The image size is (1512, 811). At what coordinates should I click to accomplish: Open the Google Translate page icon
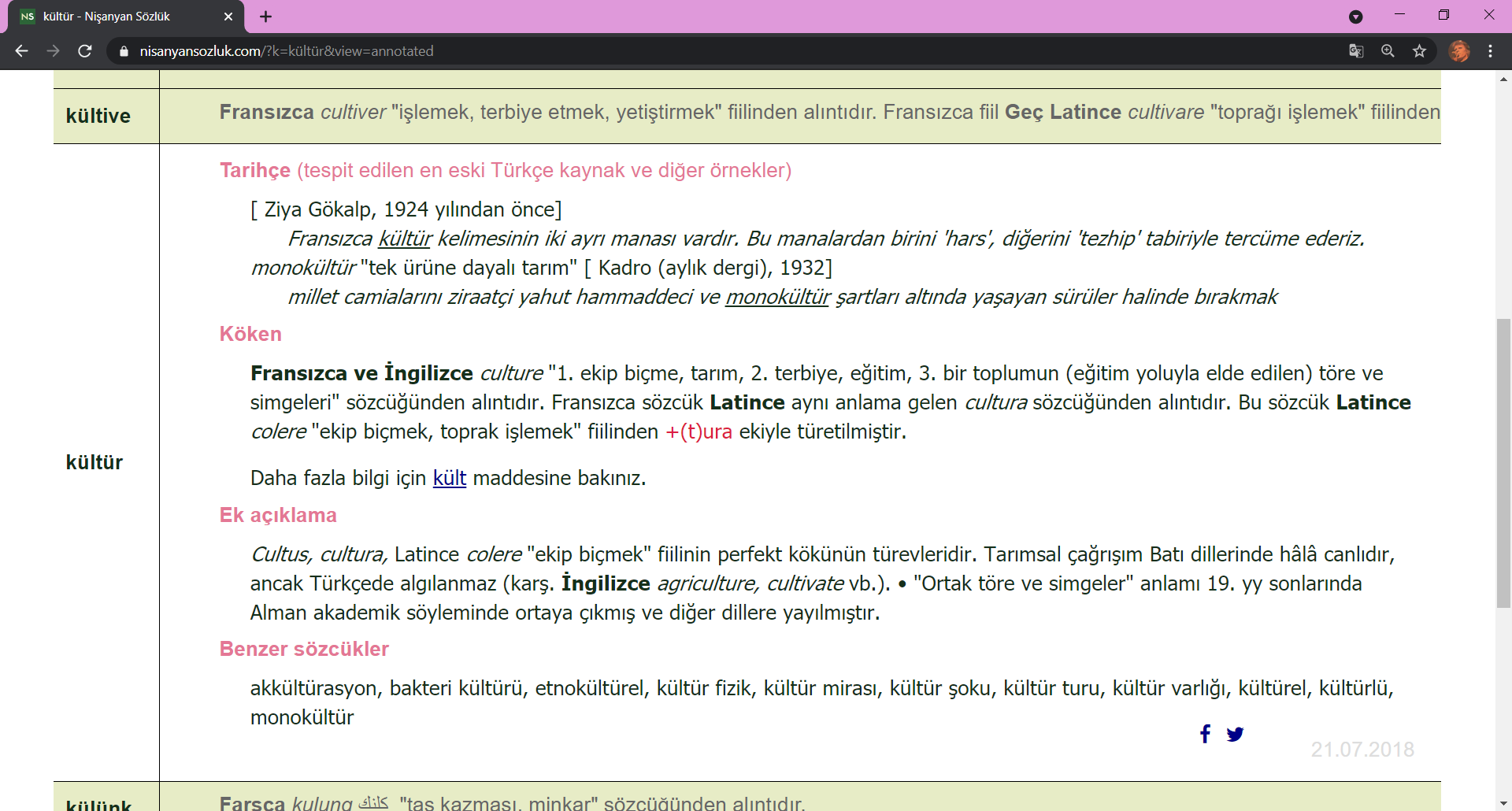pos(1356,51)
